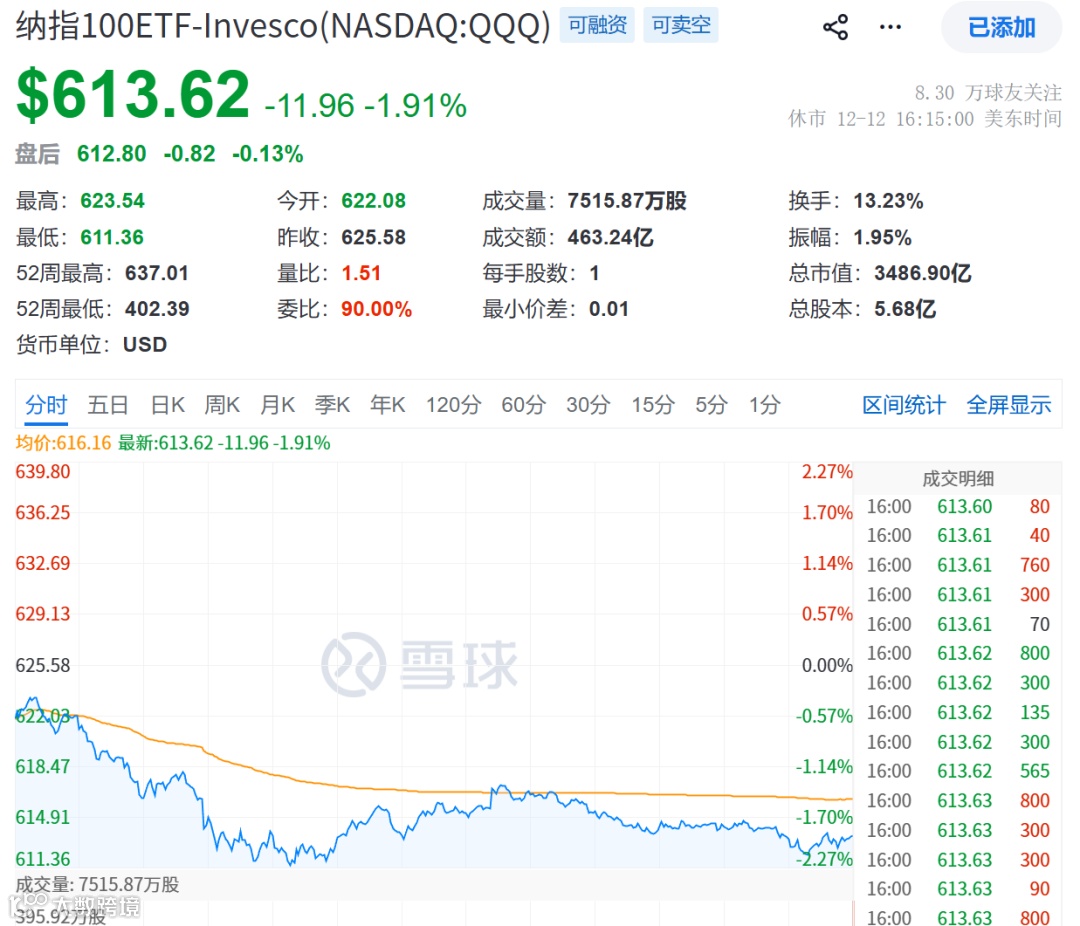This screenshot has width=1080, height=926.
Task: Click the after-hours price 612.80
Action: coord(112,154)
